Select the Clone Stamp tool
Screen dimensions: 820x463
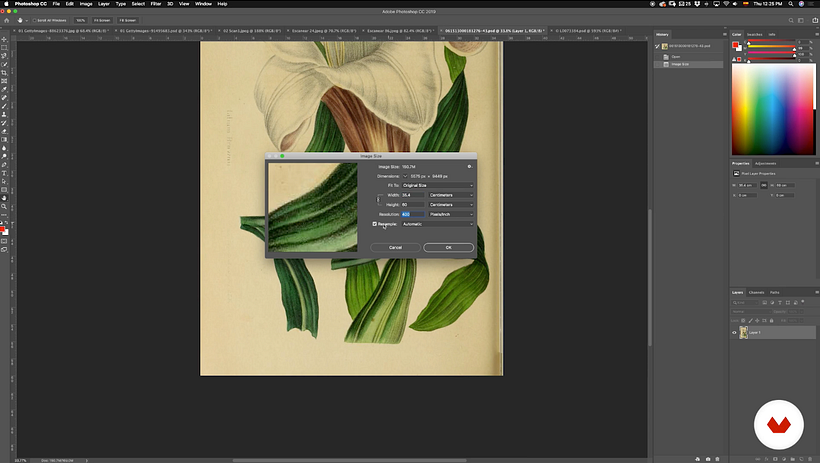[x=4, y=115]
